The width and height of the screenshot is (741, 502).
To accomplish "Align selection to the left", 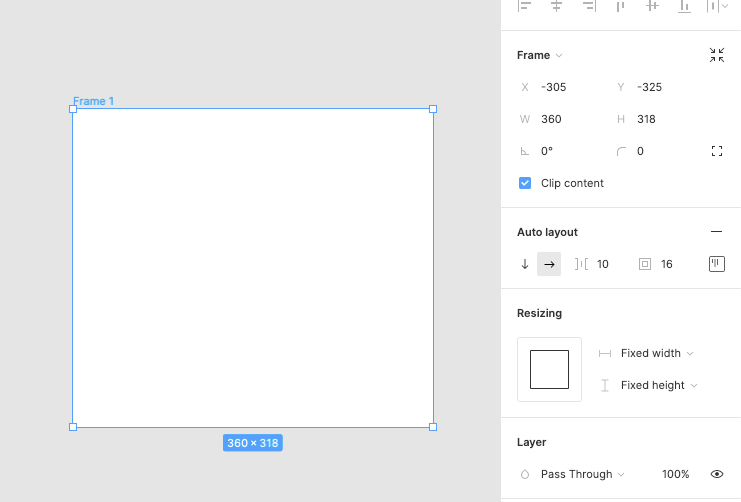I will (x=525, y=6).
